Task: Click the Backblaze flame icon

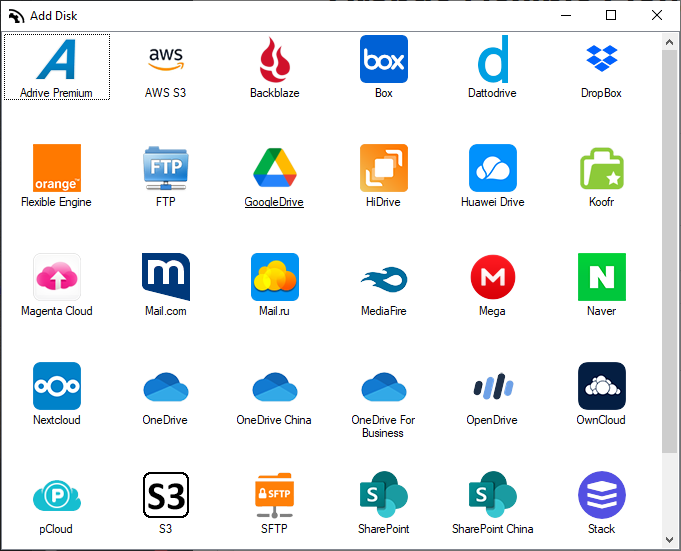Action: pyautogui.click(x=274, y=59)
